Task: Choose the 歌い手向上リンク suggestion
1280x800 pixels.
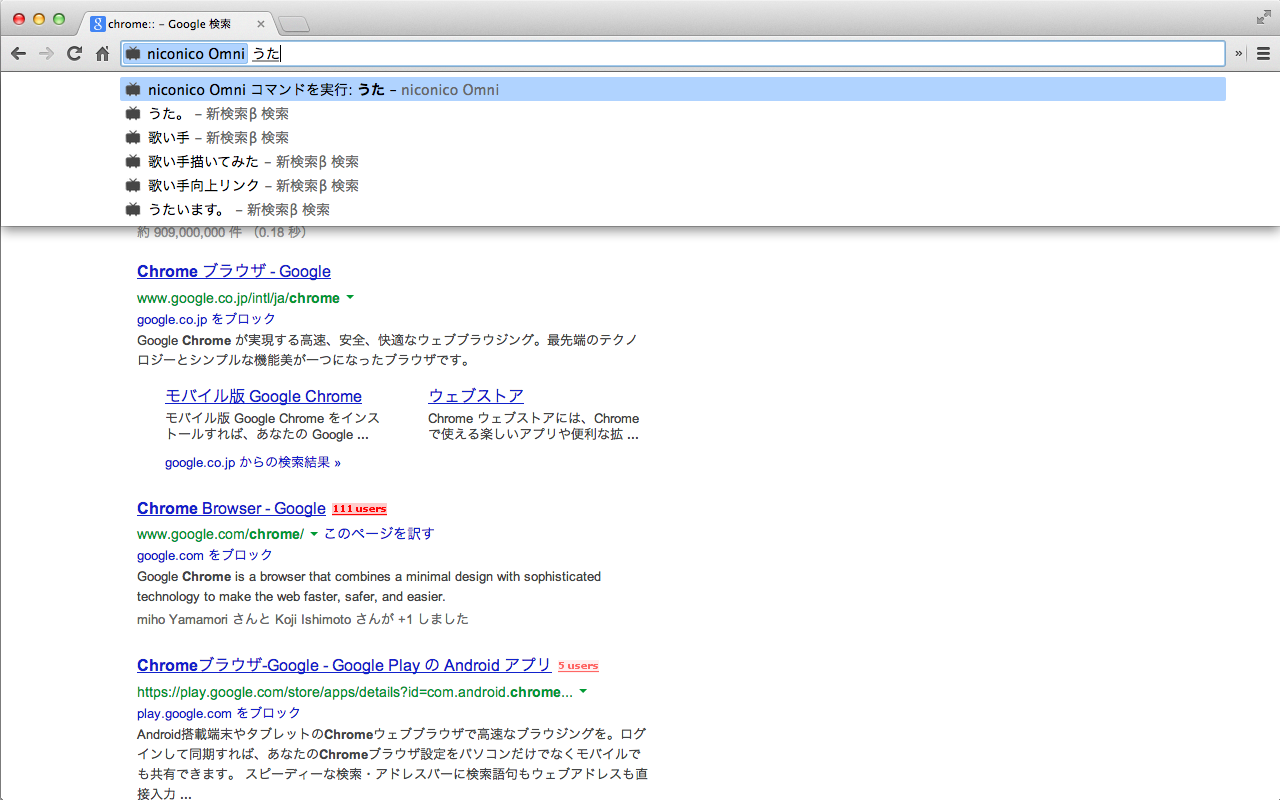Action: [x=673, y=186]
